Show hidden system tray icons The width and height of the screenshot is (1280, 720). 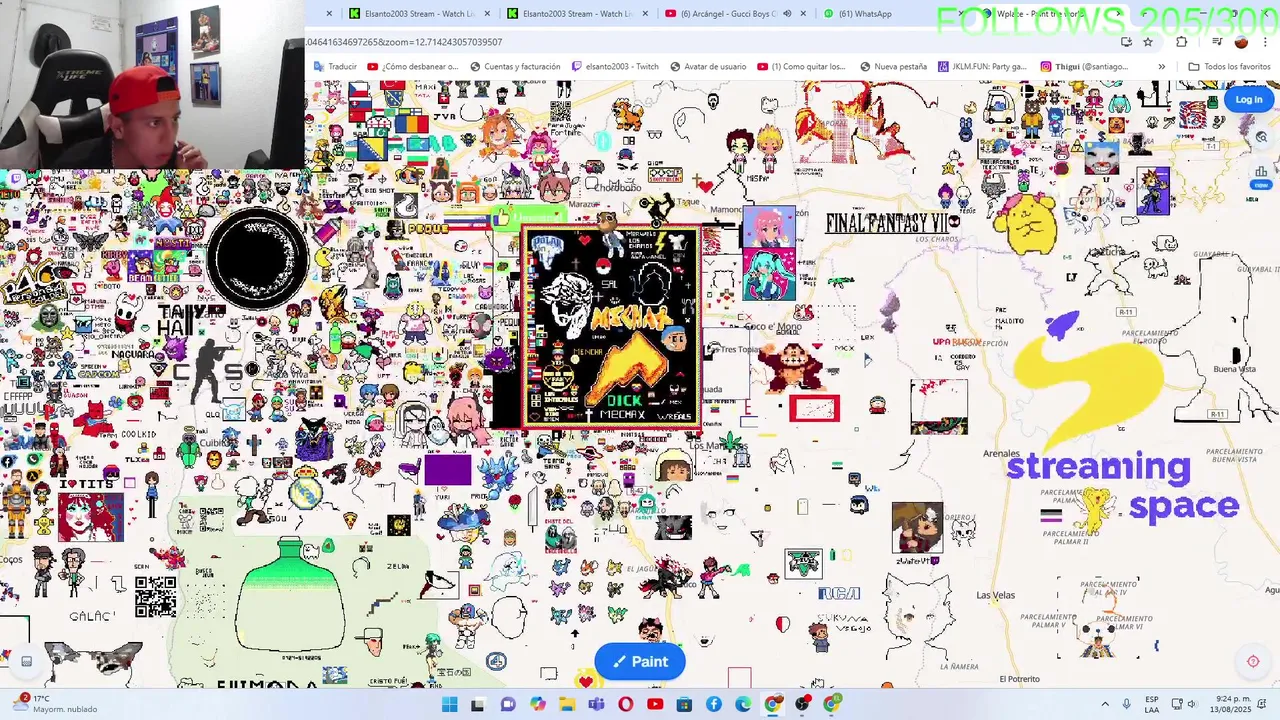point(1105,705)
